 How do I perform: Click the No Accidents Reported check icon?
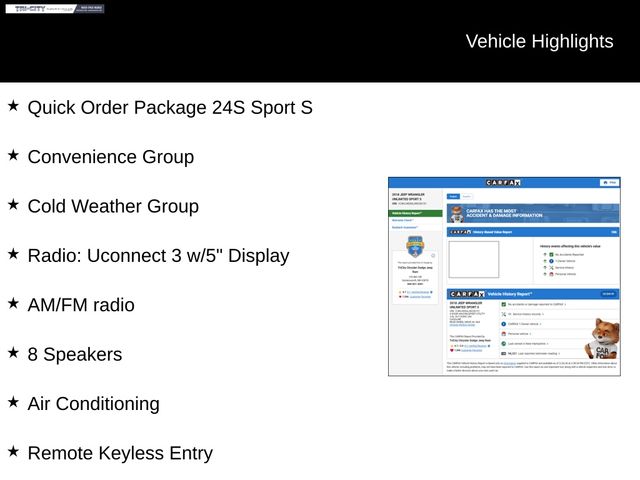click(x=544, y=253)
